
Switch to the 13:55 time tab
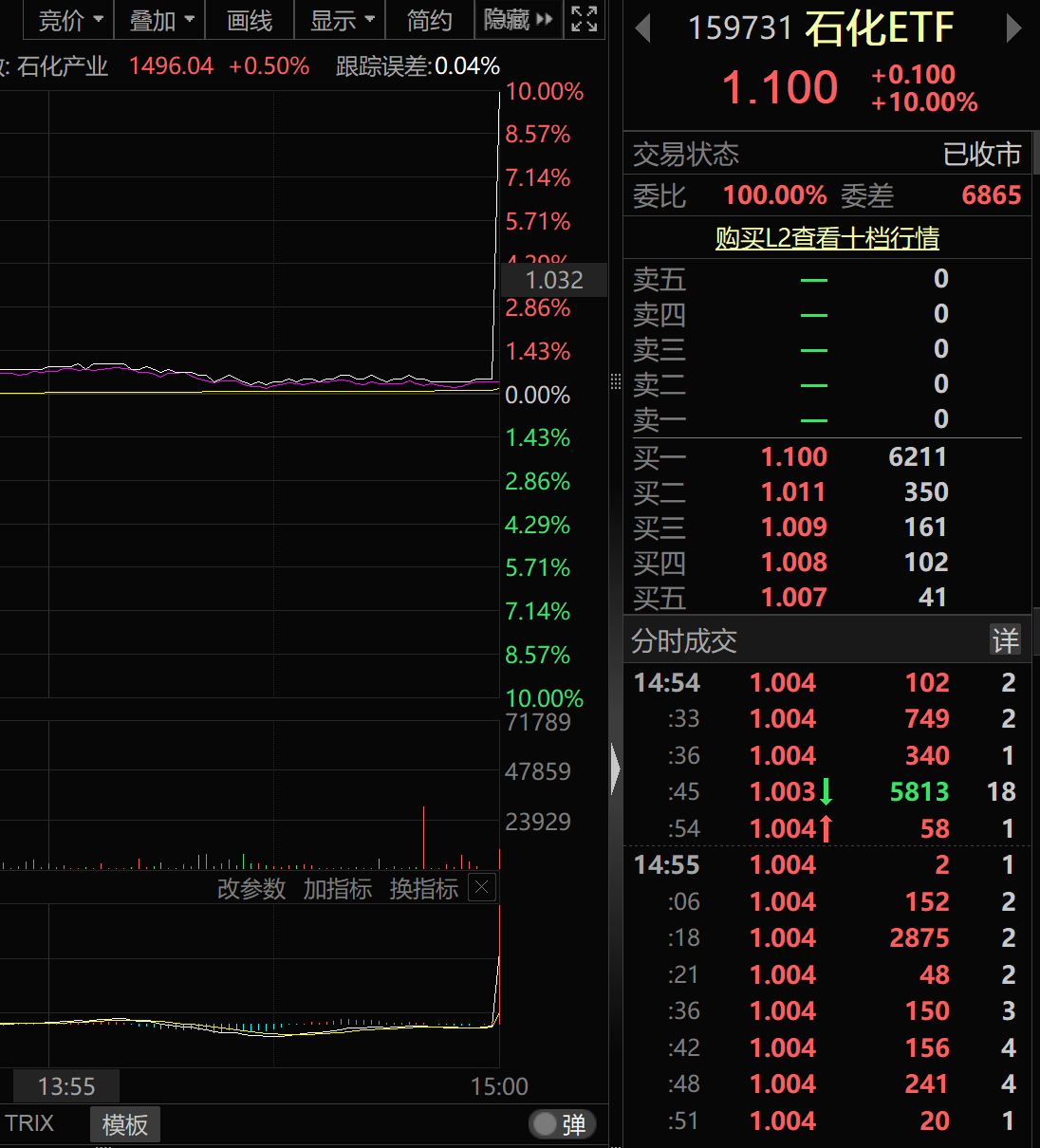[x=65, y=1085]
